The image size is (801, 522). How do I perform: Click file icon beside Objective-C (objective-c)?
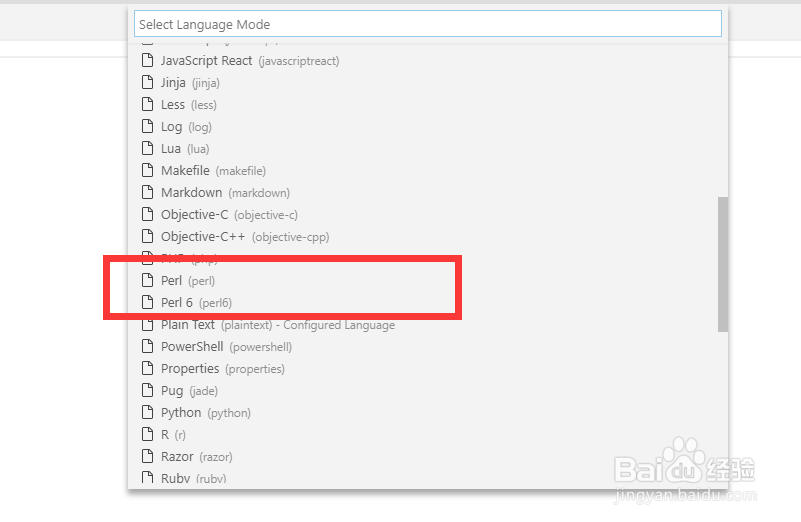pos(147,214)
